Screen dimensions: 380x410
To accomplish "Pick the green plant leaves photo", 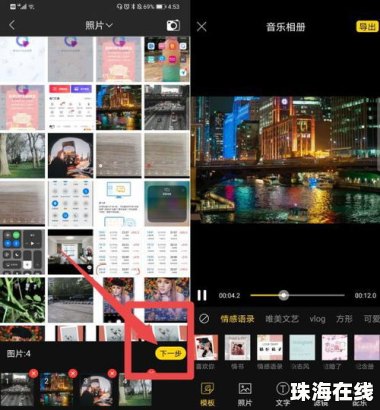I will 22,300.
